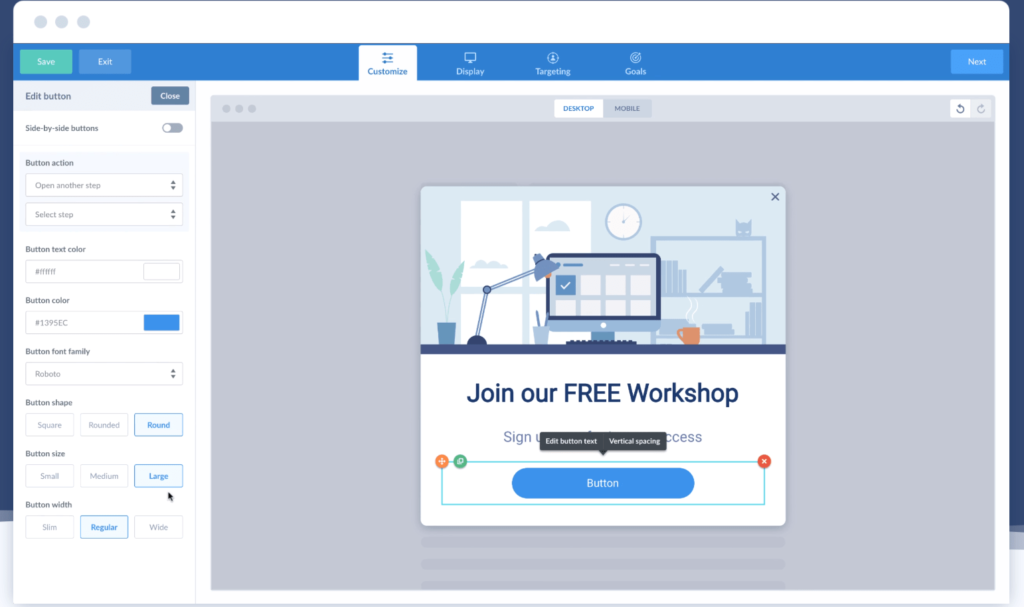Select the DESKTOP preview tab
This screenshot has height=607, width=1024.
tap(579, 108)
